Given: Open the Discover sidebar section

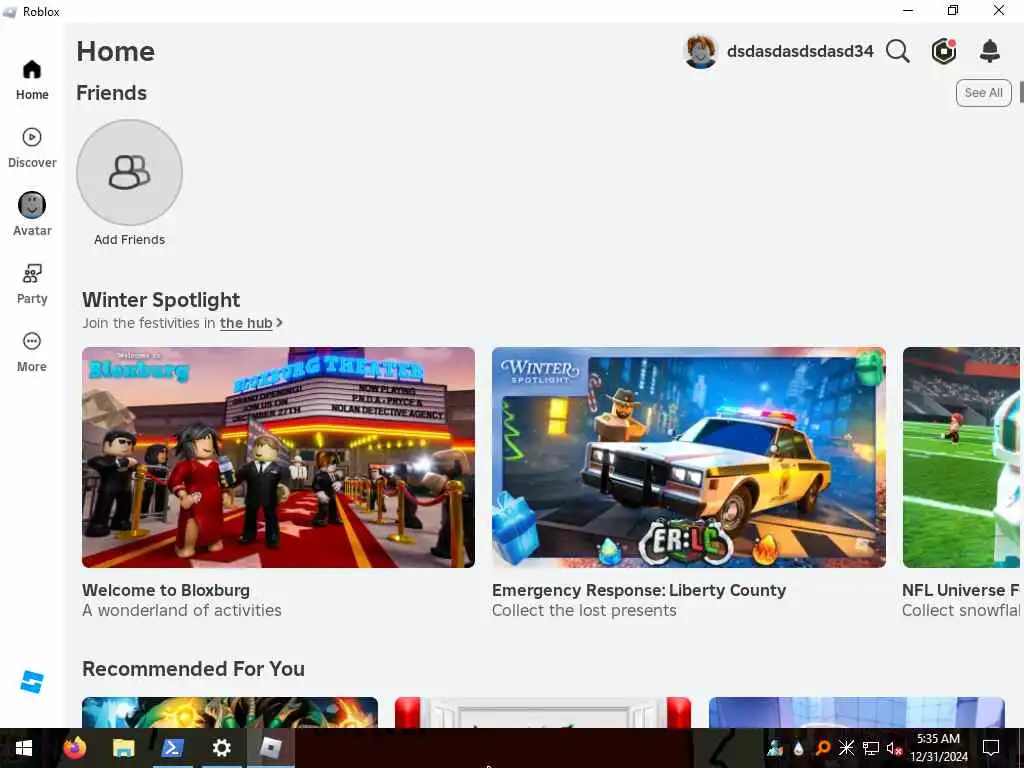Looking at the screenshot, I should point(31,148).
